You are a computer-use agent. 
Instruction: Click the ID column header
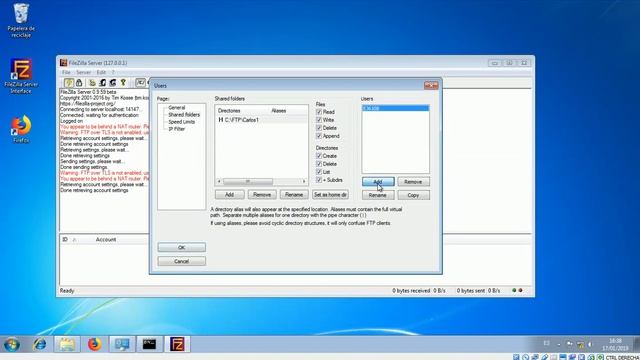pyautogui.click(x=65, y=240)
